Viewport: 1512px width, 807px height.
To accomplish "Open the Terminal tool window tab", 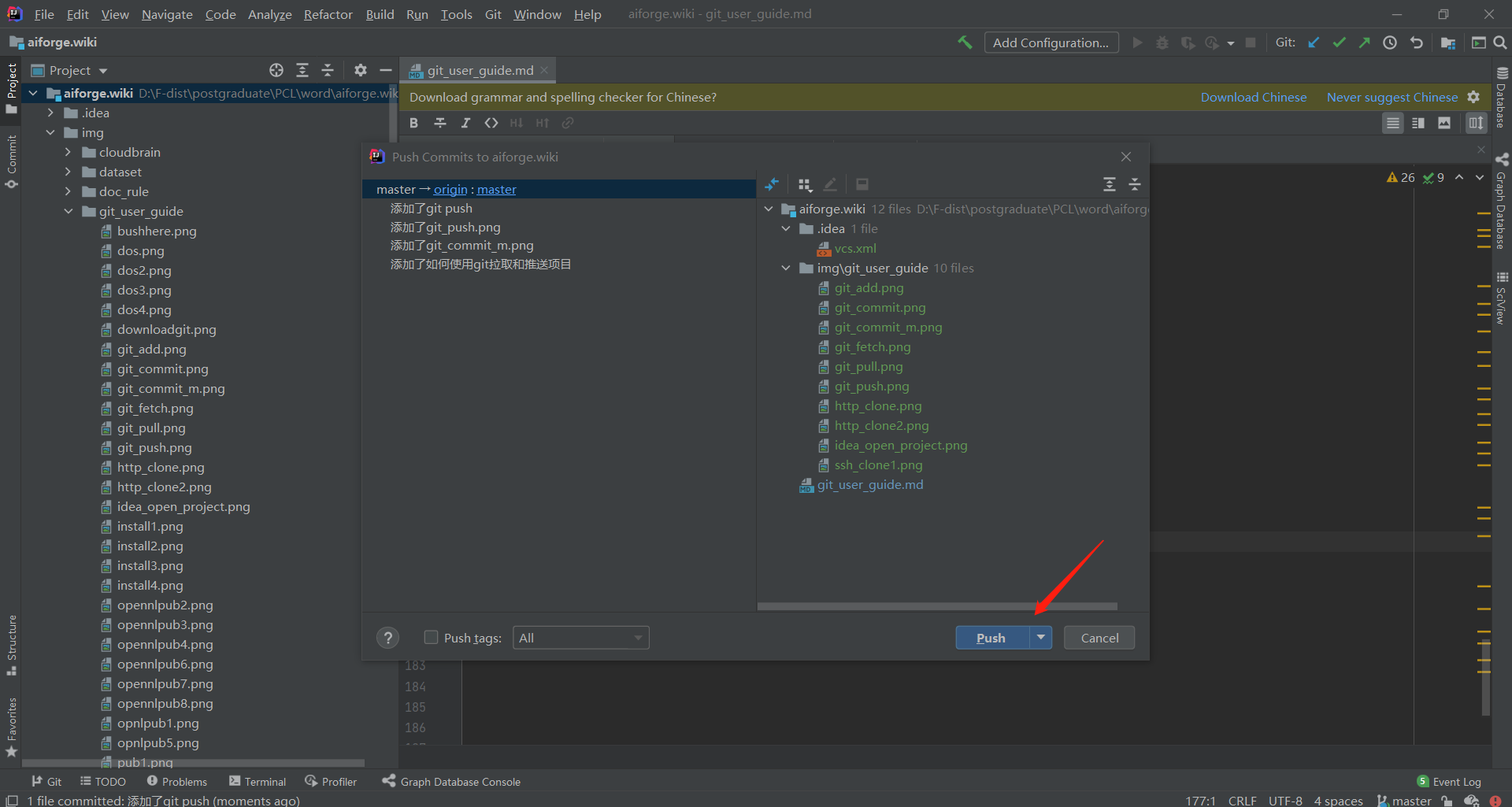I will tap(258, 781).
